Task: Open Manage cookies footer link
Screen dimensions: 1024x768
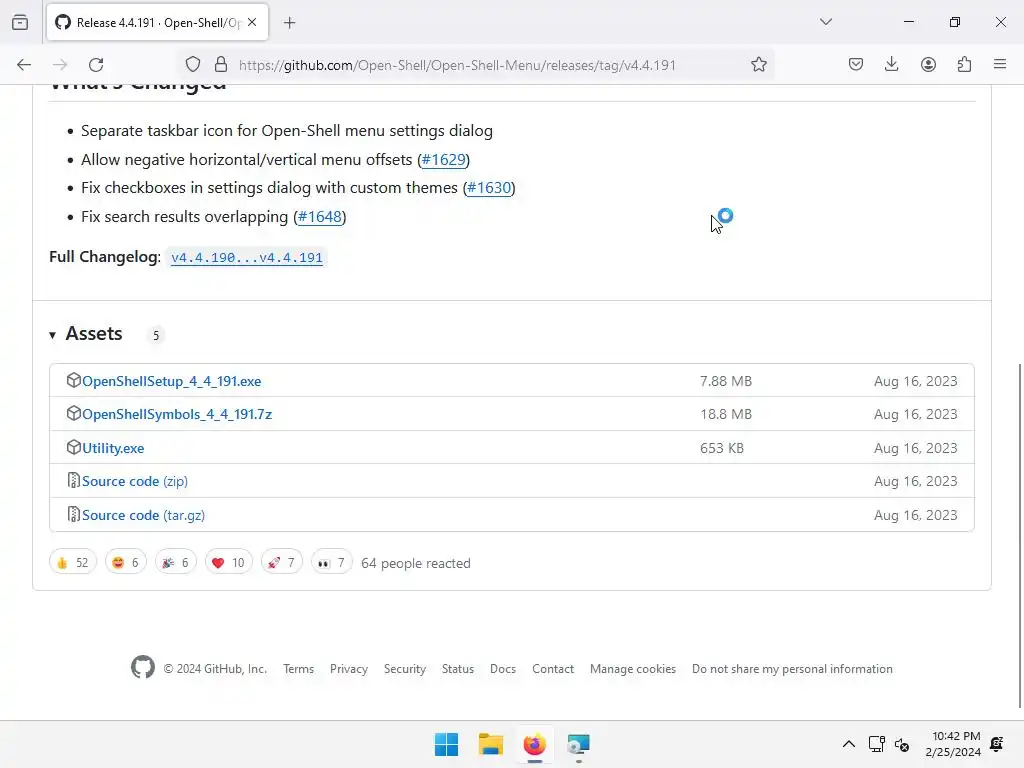Action: (x=633, y=669)
